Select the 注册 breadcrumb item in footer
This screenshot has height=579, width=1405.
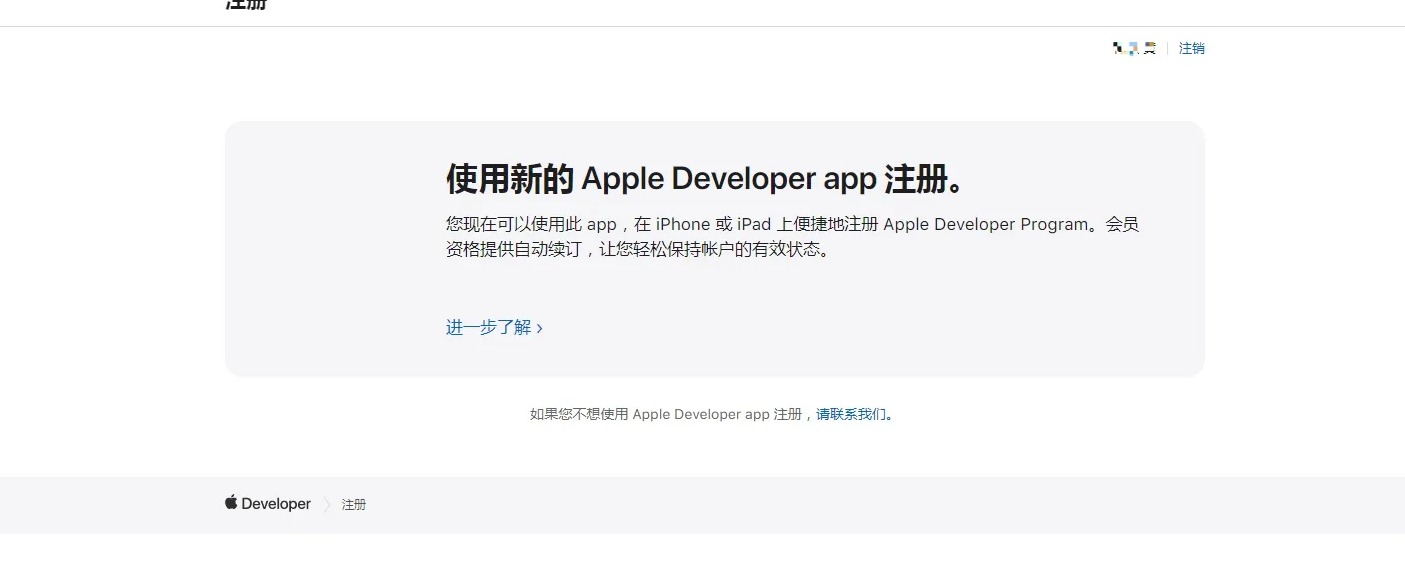tap(354, 505)
